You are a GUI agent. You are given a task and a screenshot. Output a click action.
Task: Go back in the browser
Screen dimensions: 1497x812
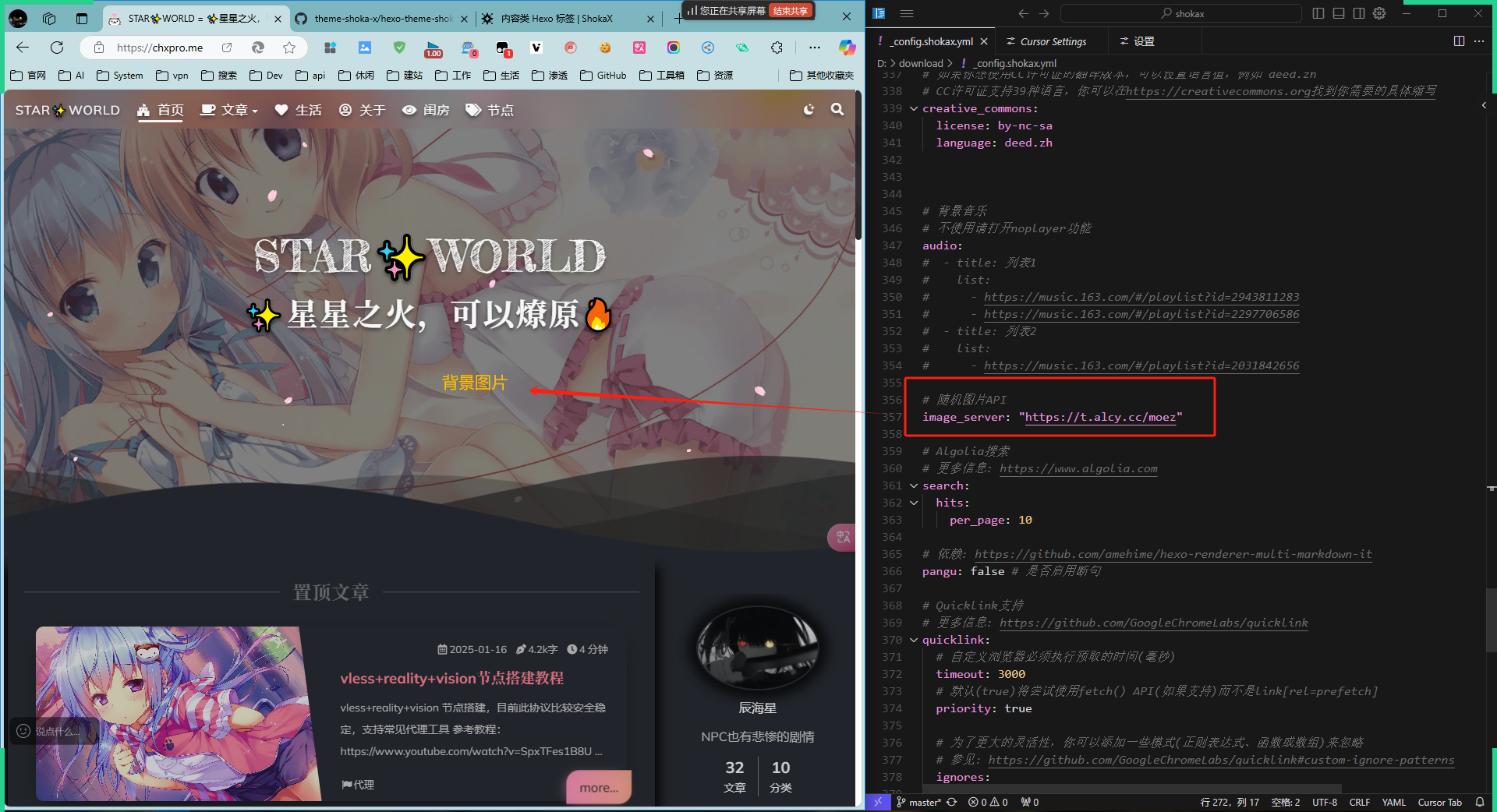coord(23,48)
